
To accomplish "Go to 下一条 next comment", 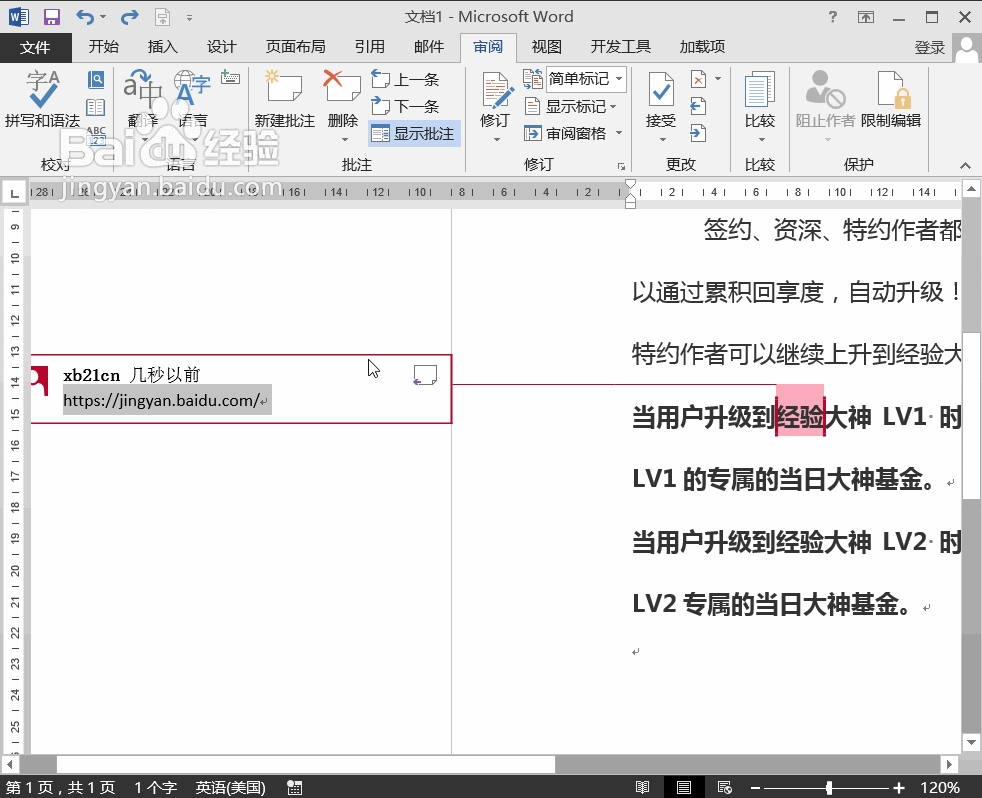I will (405, 106).
